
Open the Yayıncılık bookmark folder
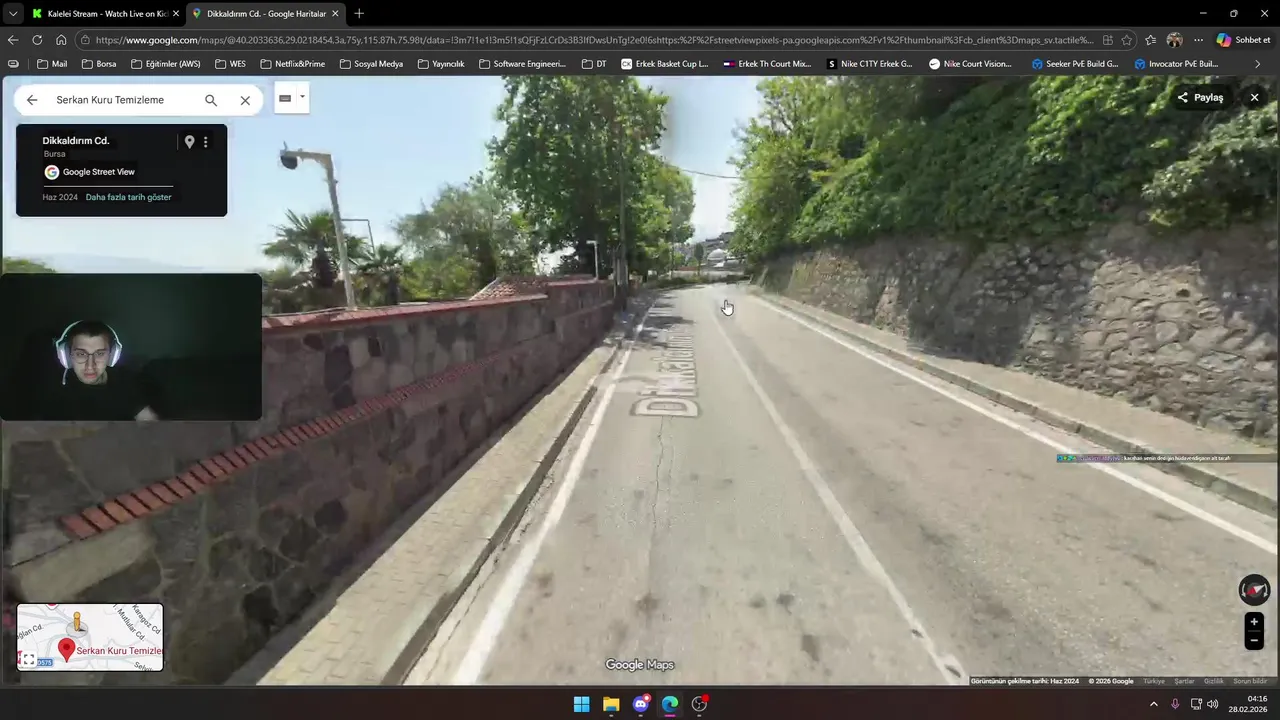(441, 64)
